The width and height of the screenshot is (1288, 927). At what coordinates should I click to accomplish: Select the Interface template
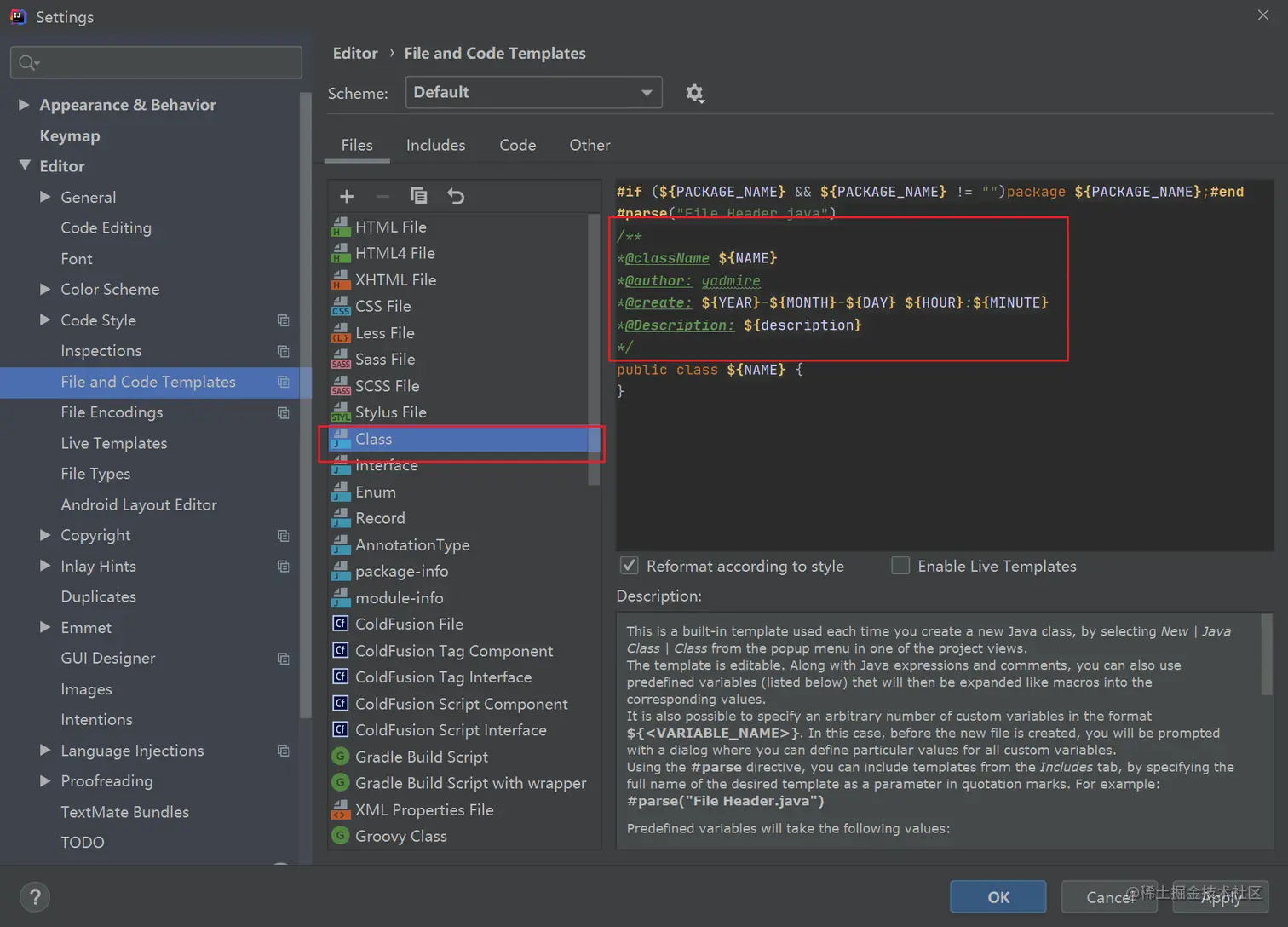[460, 465]
